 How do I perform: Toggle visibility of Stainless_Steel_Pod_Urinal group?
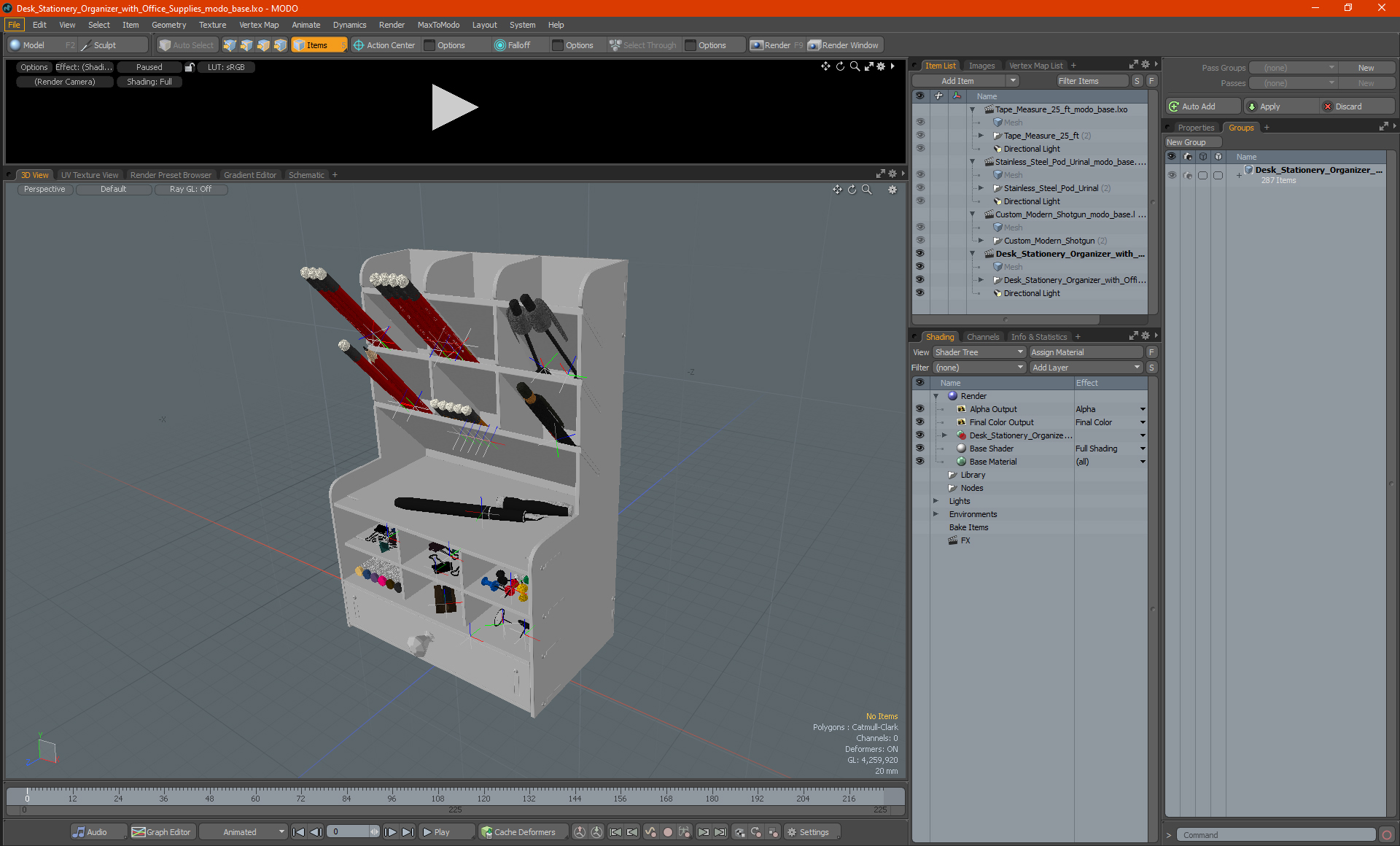pos(920,188)
